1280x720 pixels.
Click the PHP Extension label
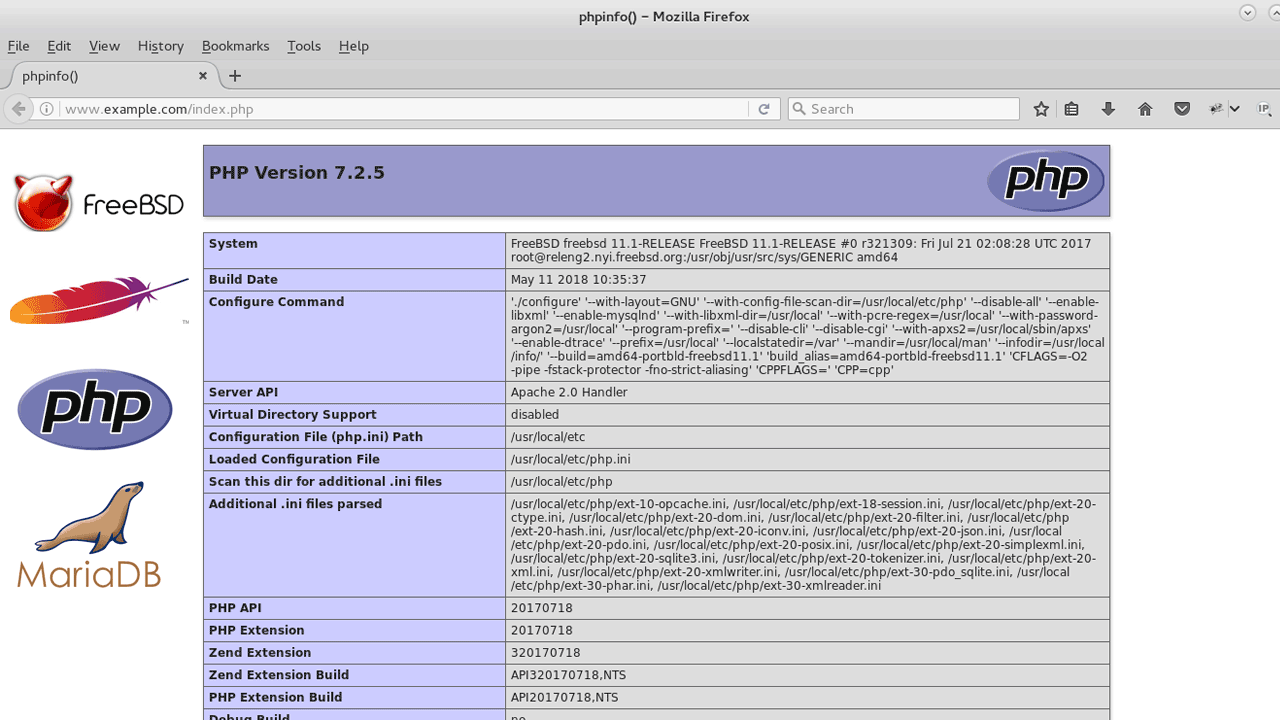point(256,630)
